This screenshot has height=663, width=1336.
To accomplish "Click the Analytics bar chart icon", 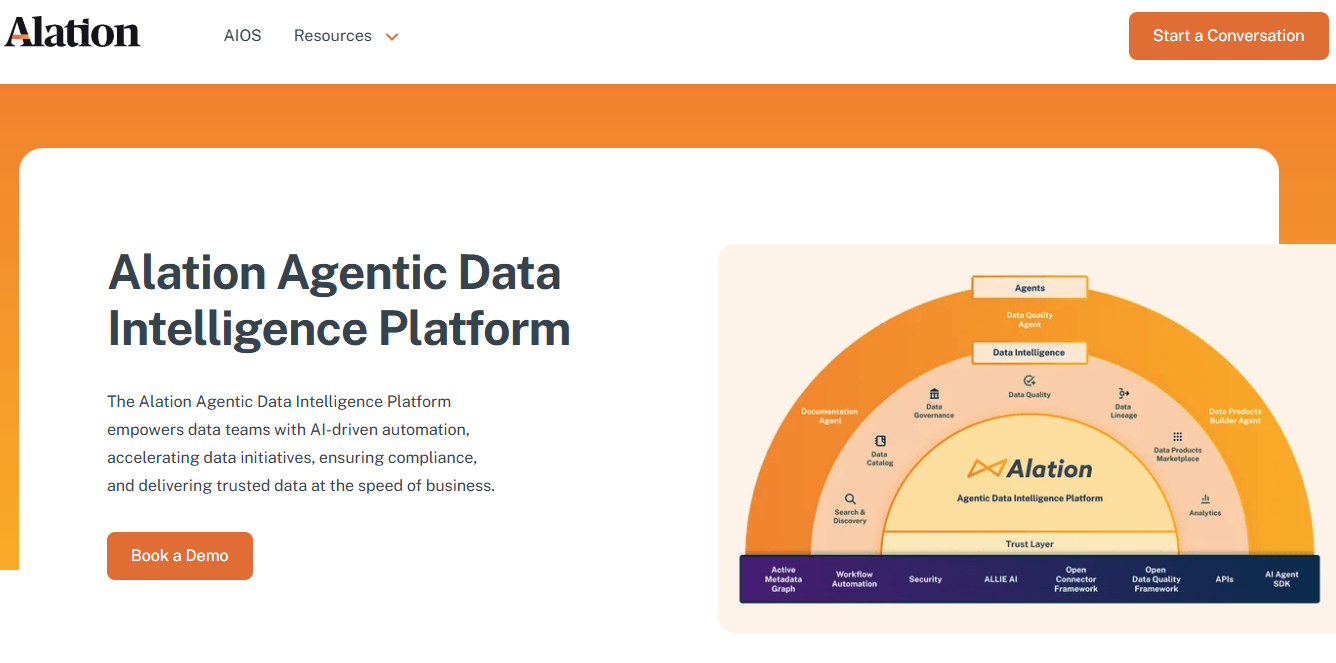I will click(x=1205, y=499).
